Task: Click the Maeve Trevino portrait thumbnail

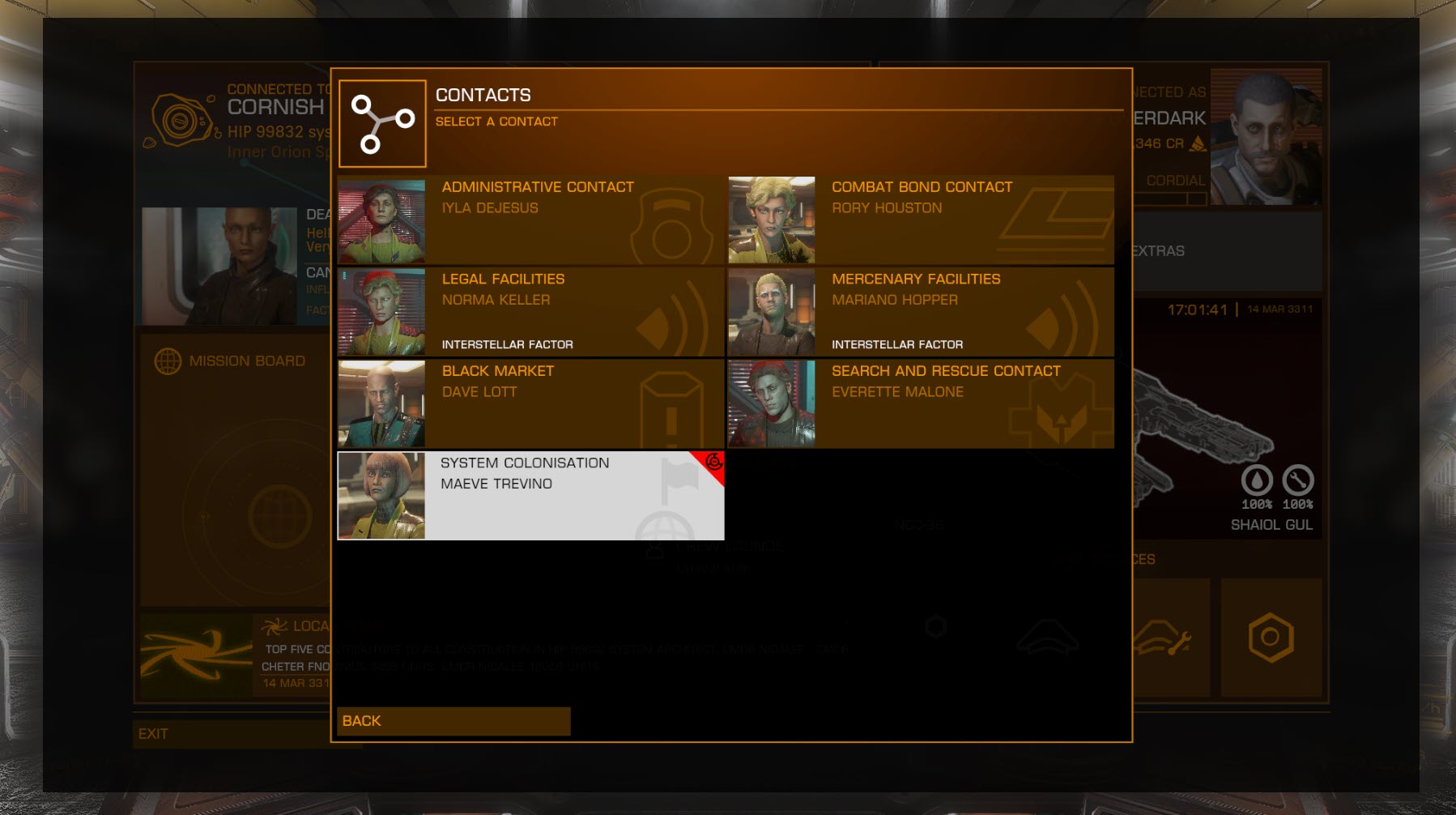Action: (x=381, y=496)
